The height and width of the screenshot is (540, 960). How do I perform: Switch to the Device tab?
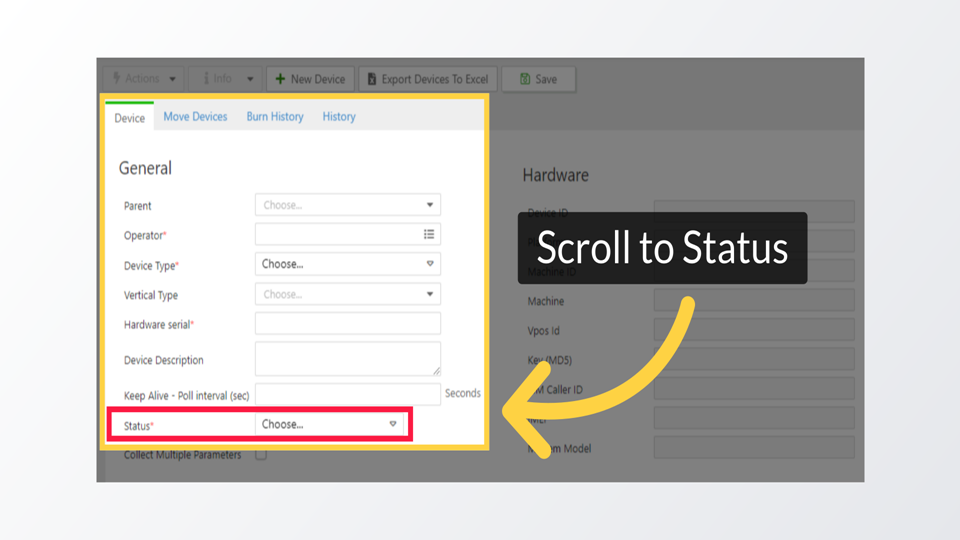click(130, 118)
